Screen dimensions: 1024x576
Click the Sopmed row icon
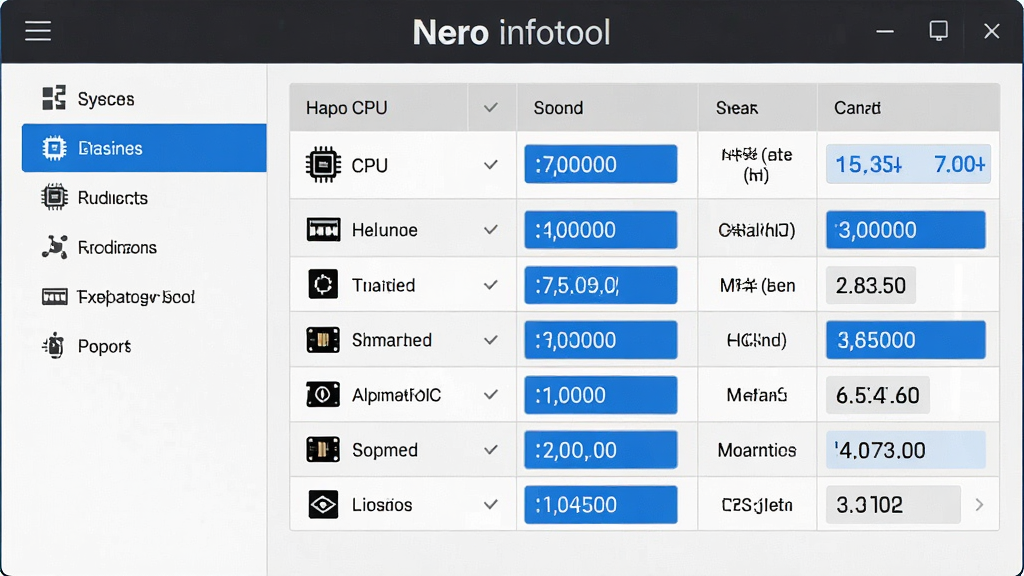tap(323, 449)
